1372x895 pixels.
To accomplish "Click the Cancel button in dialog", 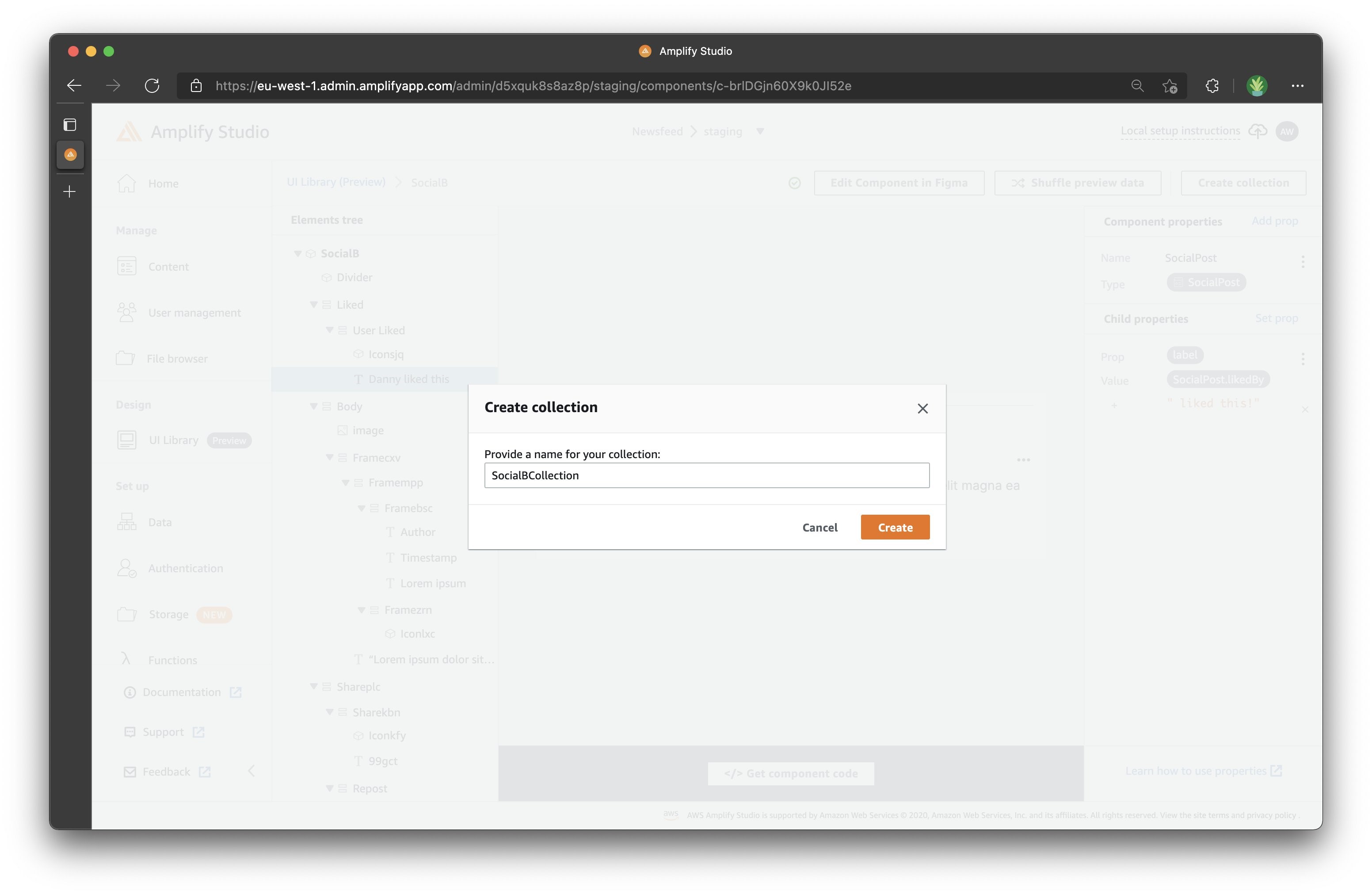I will tap(820, 527).
